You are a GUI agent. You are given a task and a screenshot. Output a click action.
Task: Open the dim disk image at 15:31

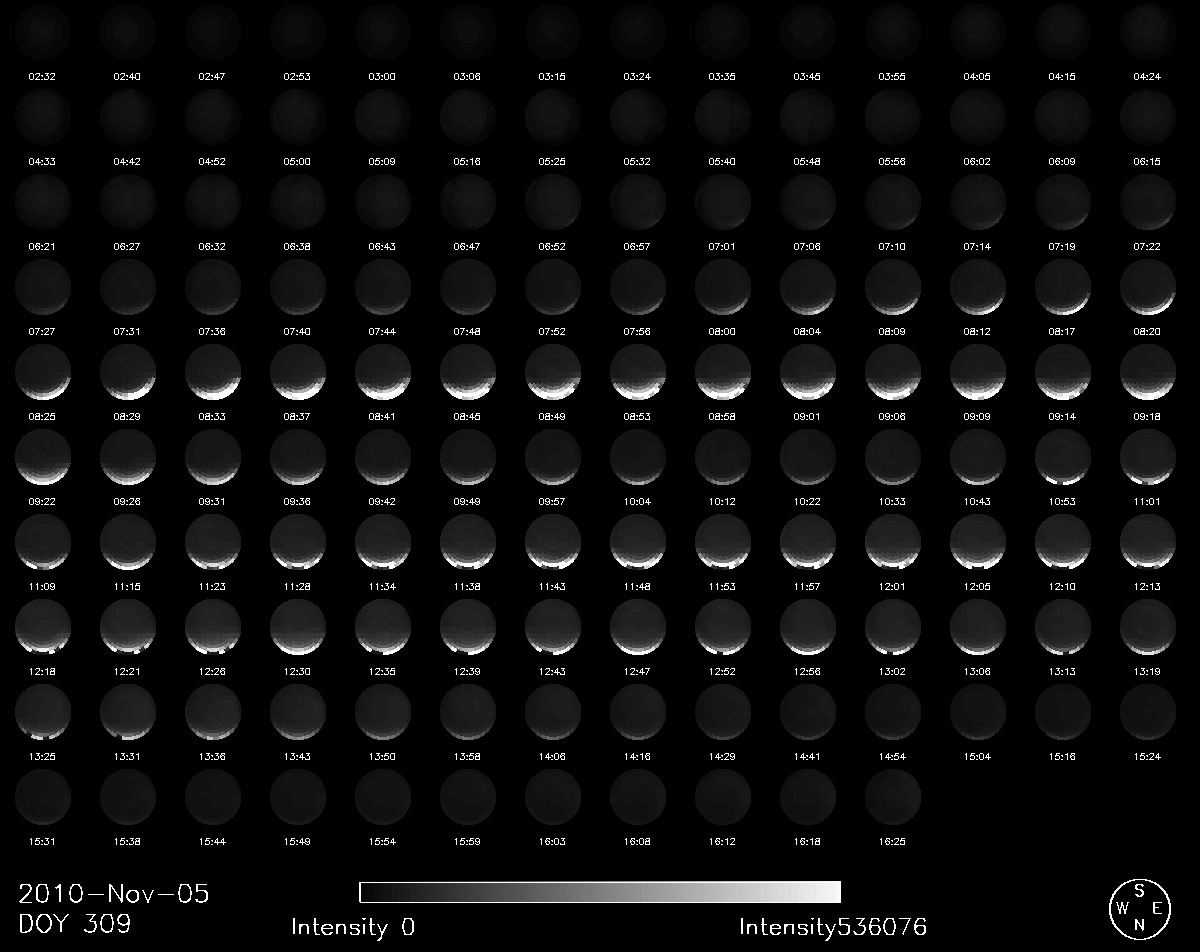[x=43, y=796]
